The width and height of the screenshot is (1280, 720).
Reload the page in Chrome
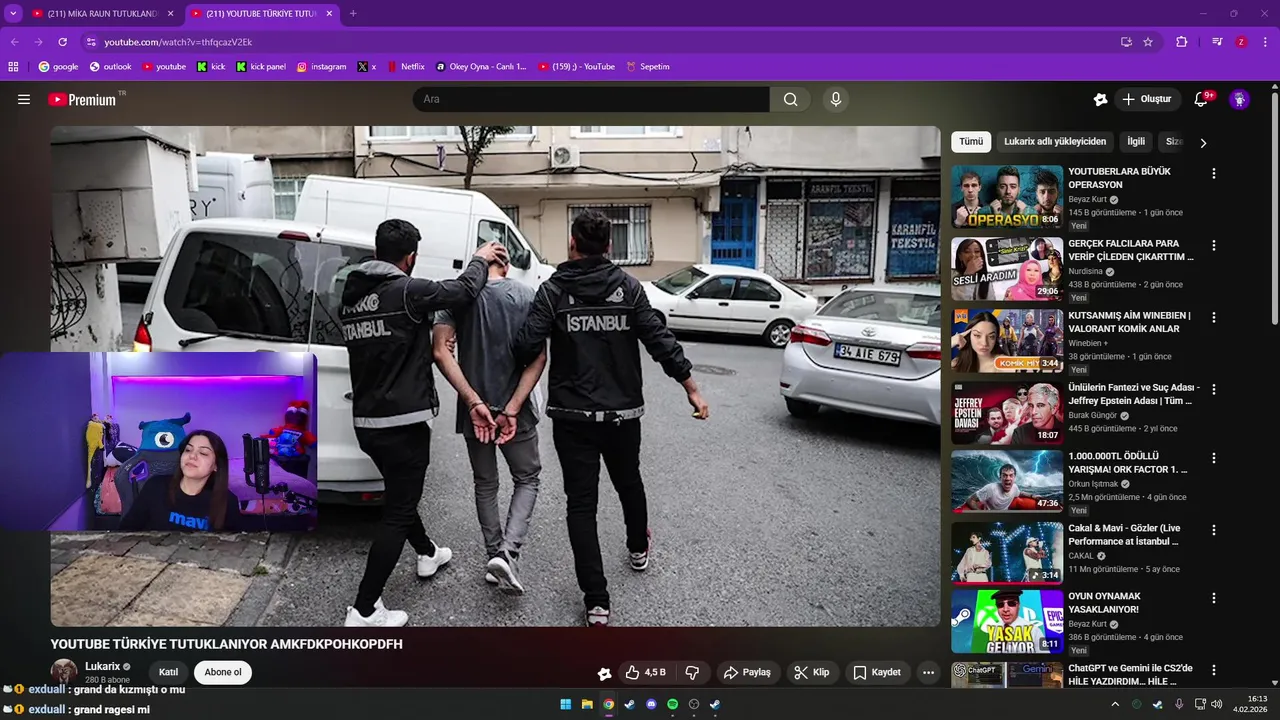tap(62, 42)
